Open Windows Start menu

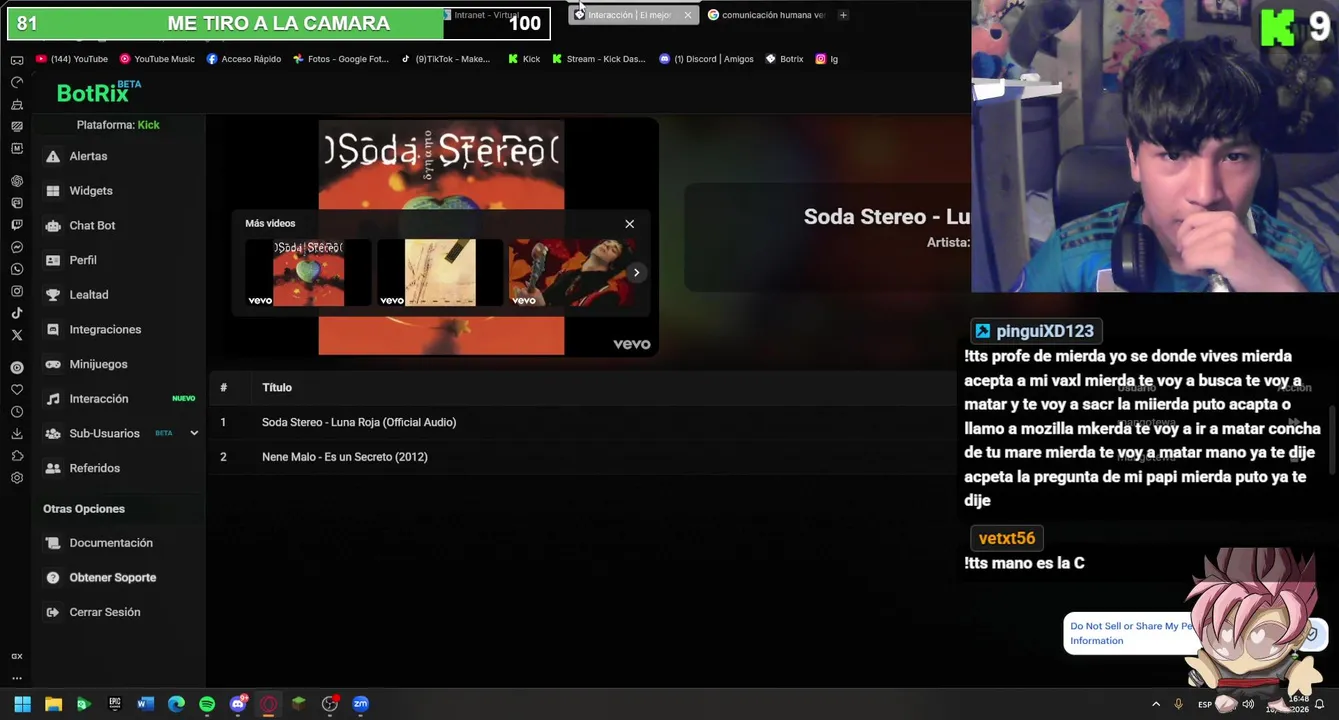point(22,704)
